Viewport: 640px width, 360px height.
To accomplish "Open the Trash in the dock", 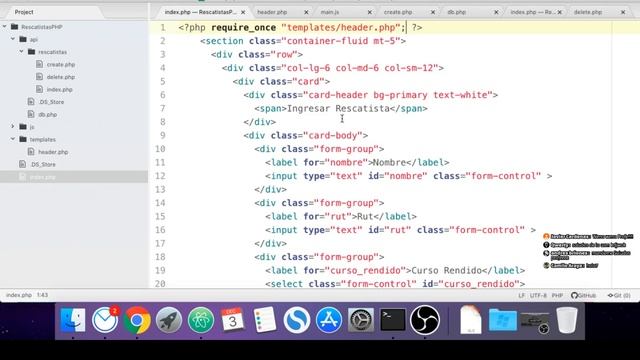I will pyautogui.click(x=567, y=320).
